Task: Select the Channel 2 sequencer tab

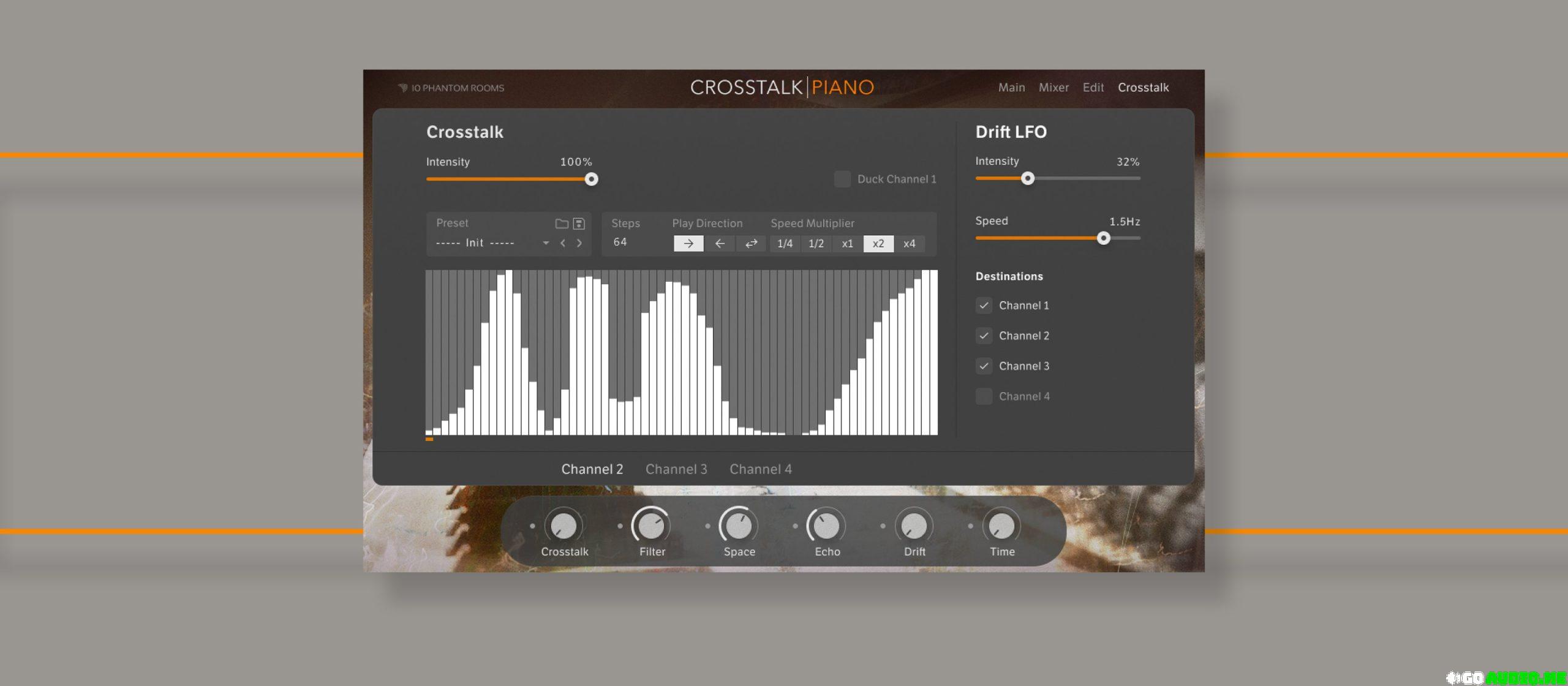Action: pos(592,469)
